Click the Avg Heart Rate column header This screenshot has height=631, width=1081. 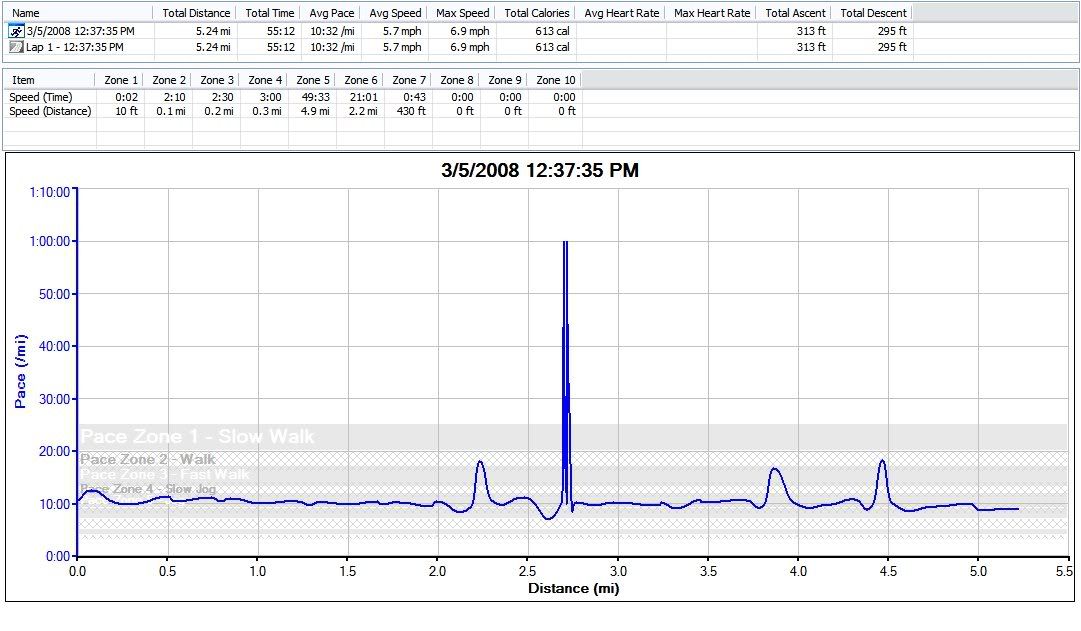tap(621, 13)
